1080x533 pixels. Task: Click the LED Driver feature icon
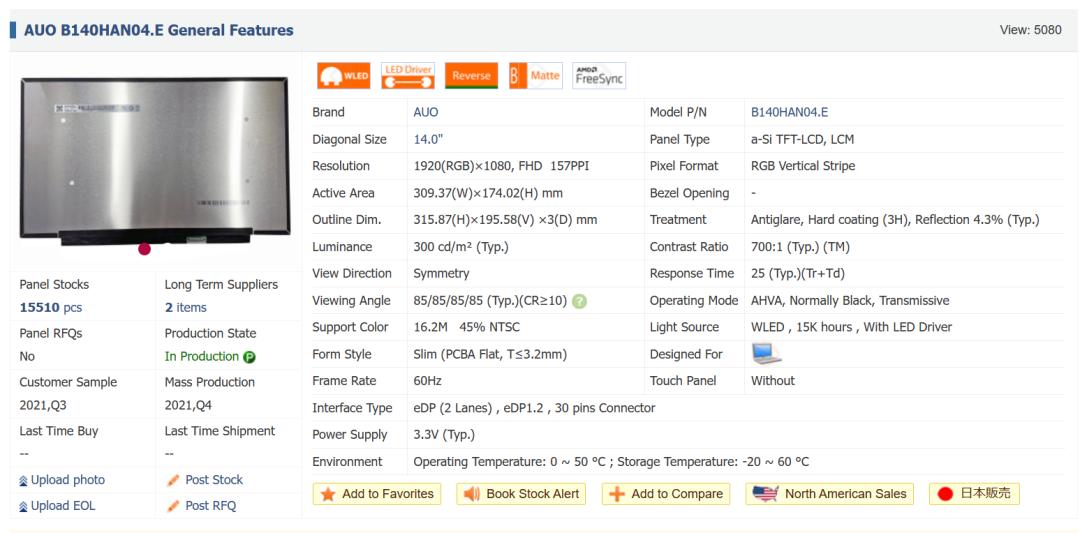coord(408,76)
